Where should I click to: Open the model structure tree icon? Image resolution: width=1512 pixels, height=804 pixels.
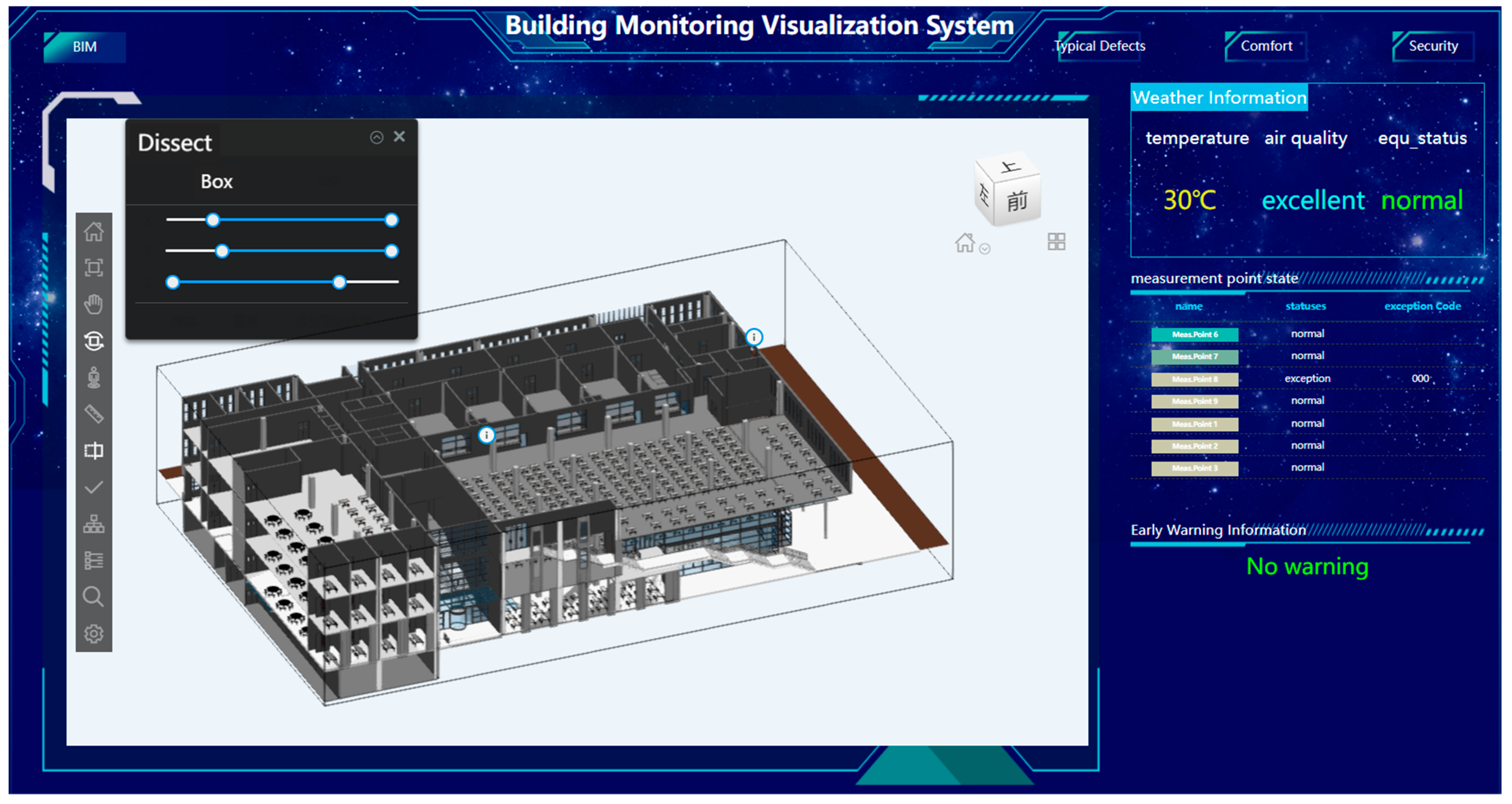(93, 524)
